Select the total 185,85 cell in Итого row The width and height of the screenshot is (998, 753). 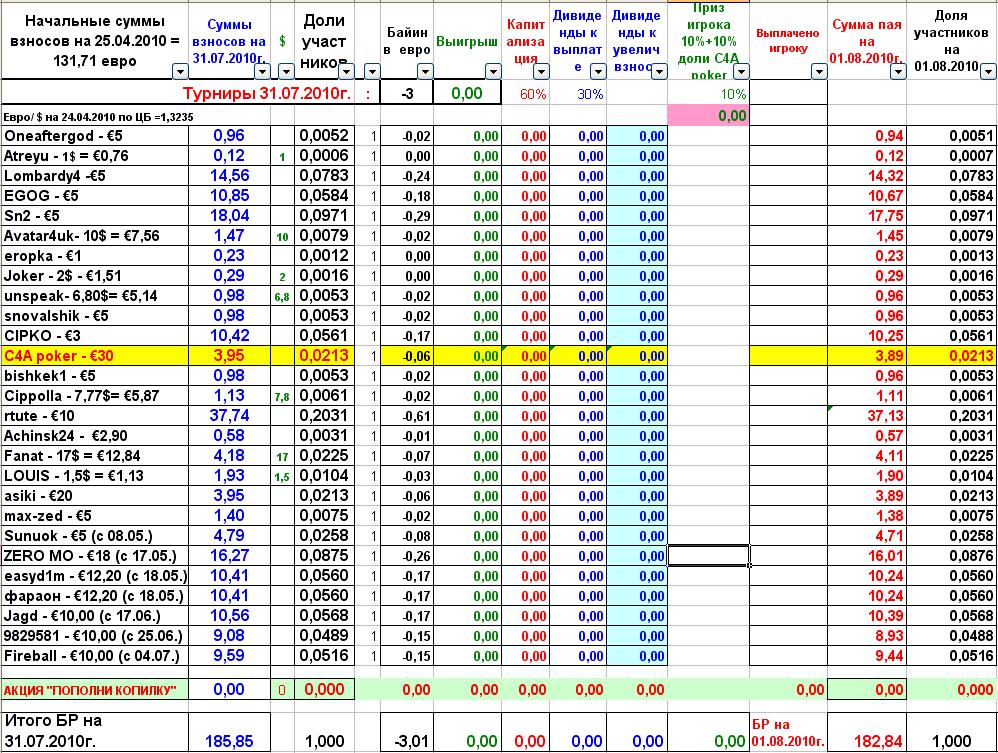point(229,741)
